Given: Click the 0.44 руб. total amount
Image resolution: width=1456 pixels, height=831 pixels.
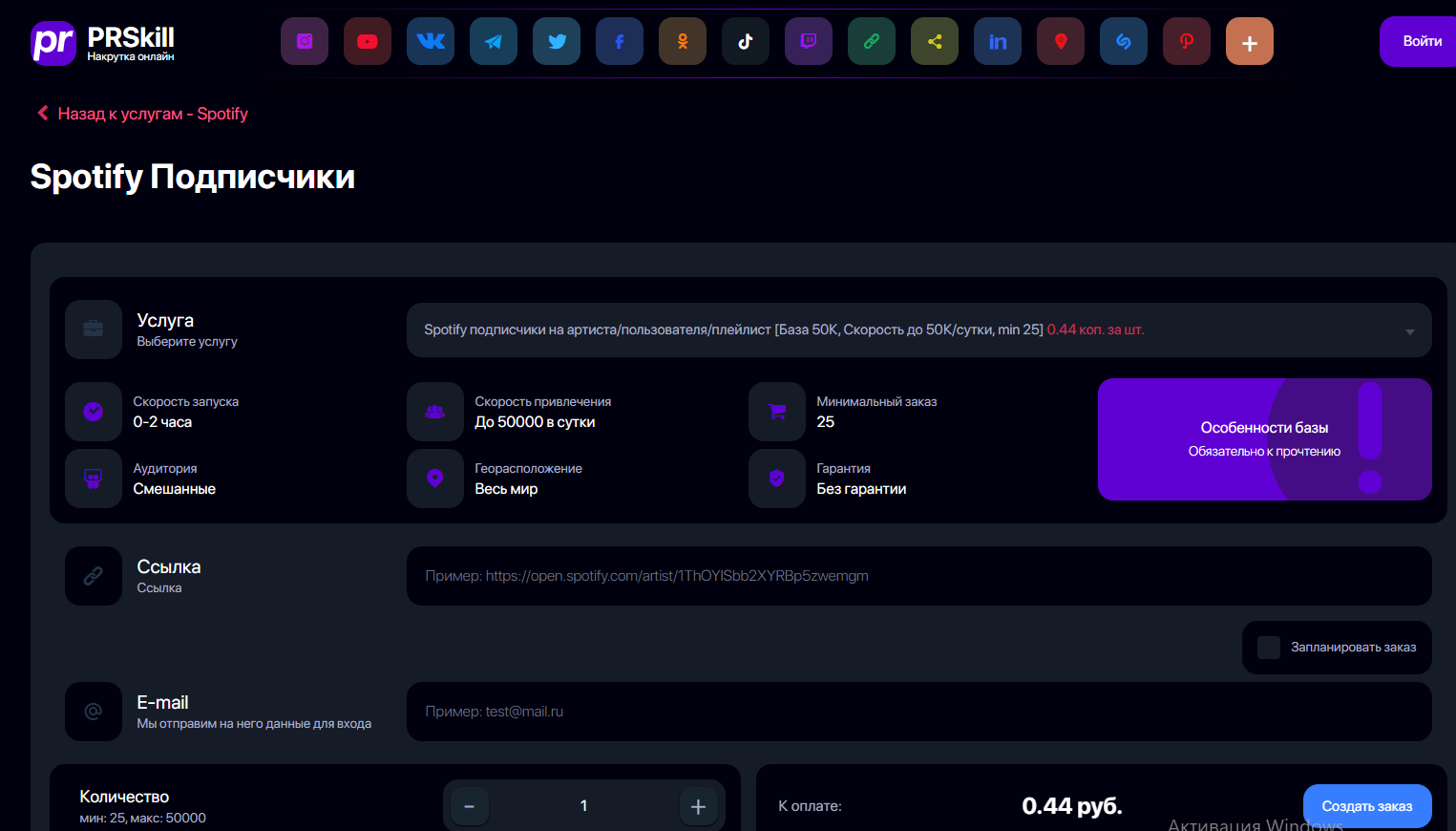Looking at the screenshot, I should click(1072, 806).
